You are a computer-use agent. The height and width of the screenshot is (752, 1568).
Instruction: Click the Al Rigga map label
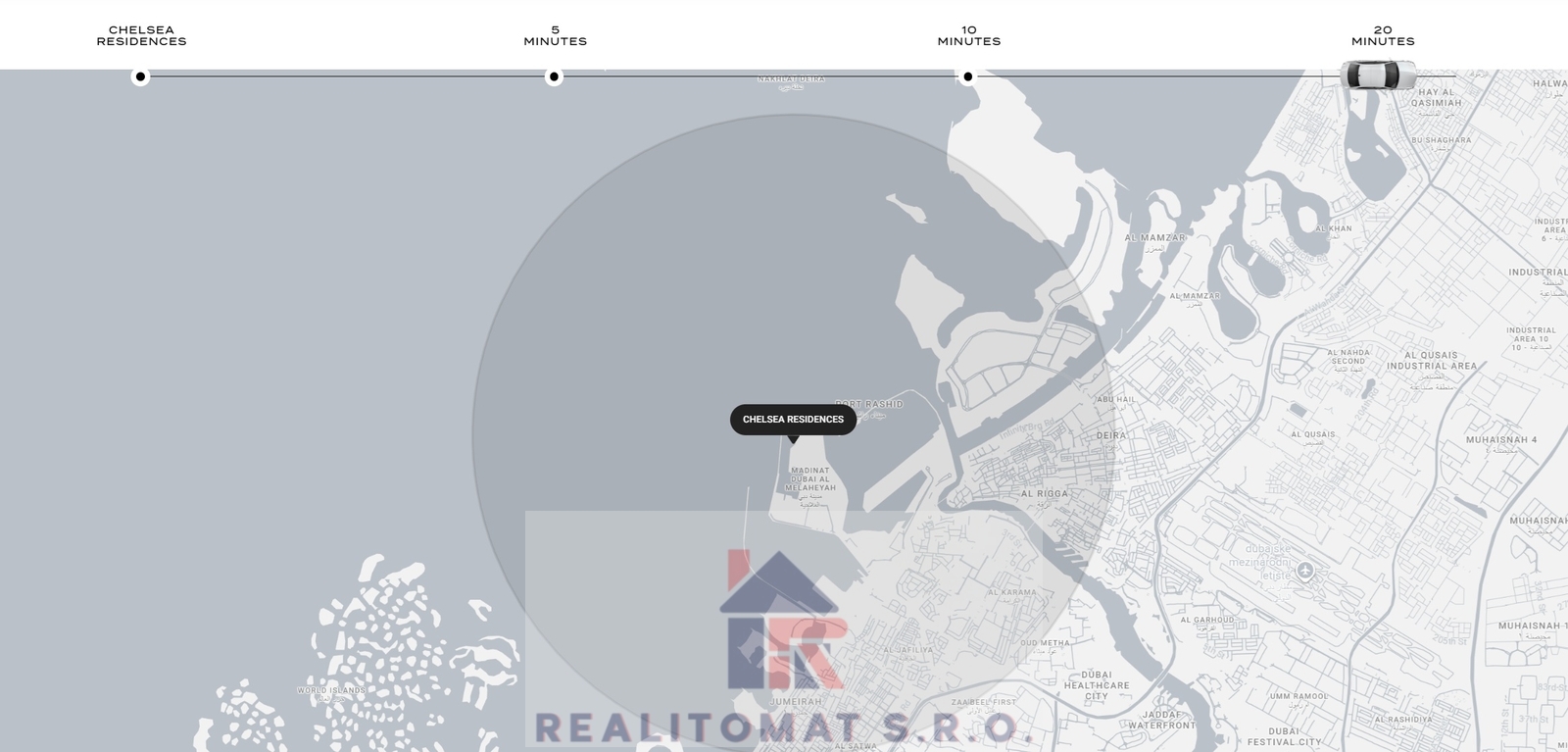click(x=1044, y=494)
